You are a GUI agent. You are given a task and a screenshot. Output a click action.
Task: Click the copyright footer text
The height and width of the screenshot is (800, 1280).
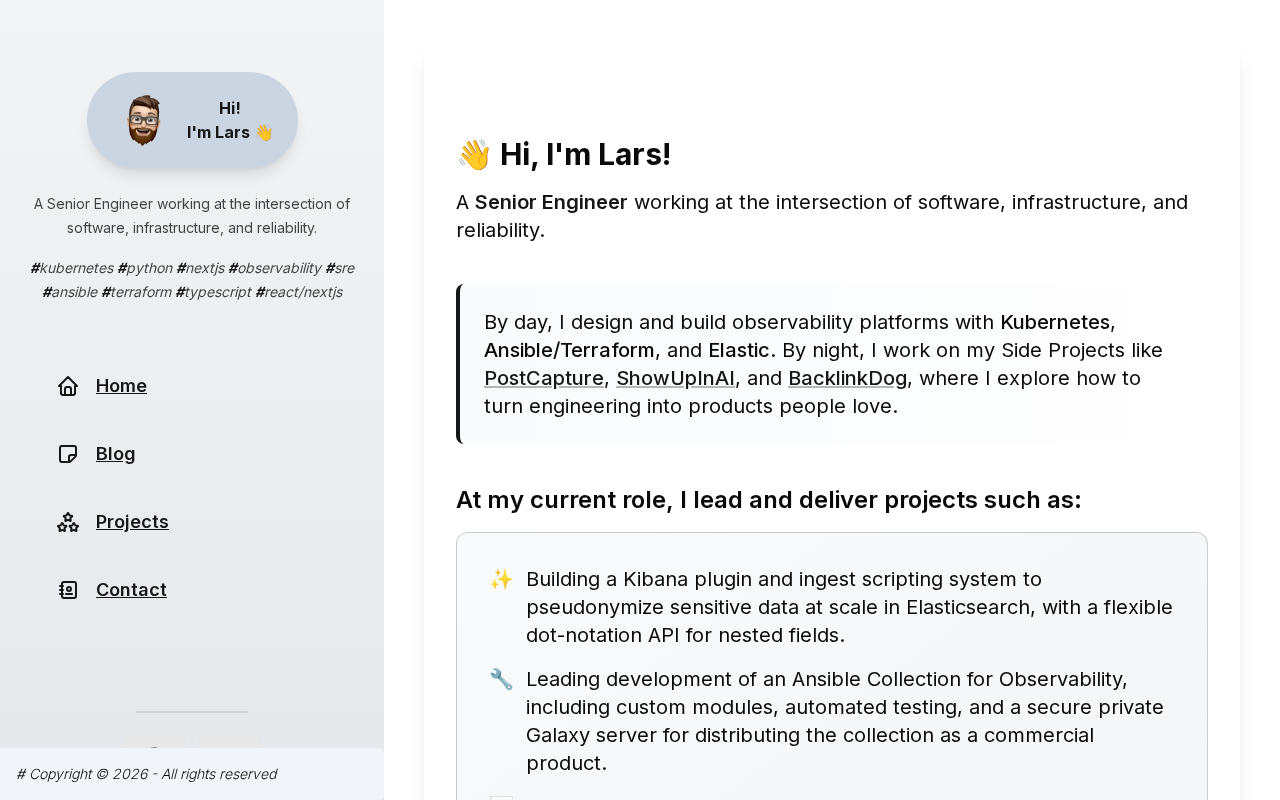click(x=147, y=774)
